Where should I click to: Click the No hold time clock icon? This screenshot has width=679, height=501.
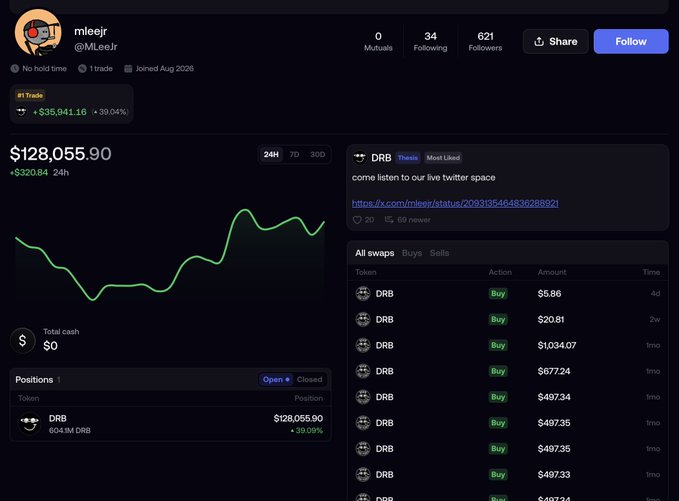tap(15, 68)
